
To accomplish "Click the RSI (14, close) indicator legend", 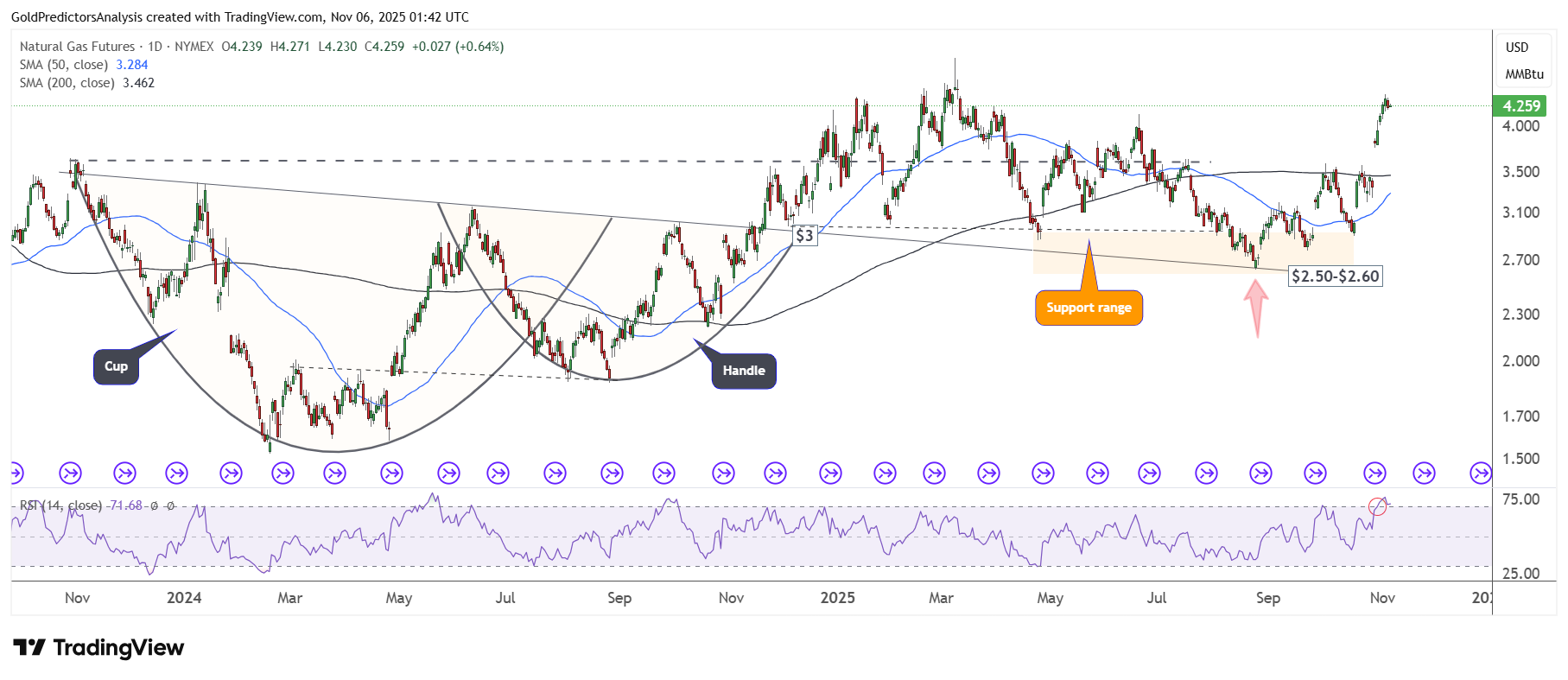I will (x=60, y=505).
